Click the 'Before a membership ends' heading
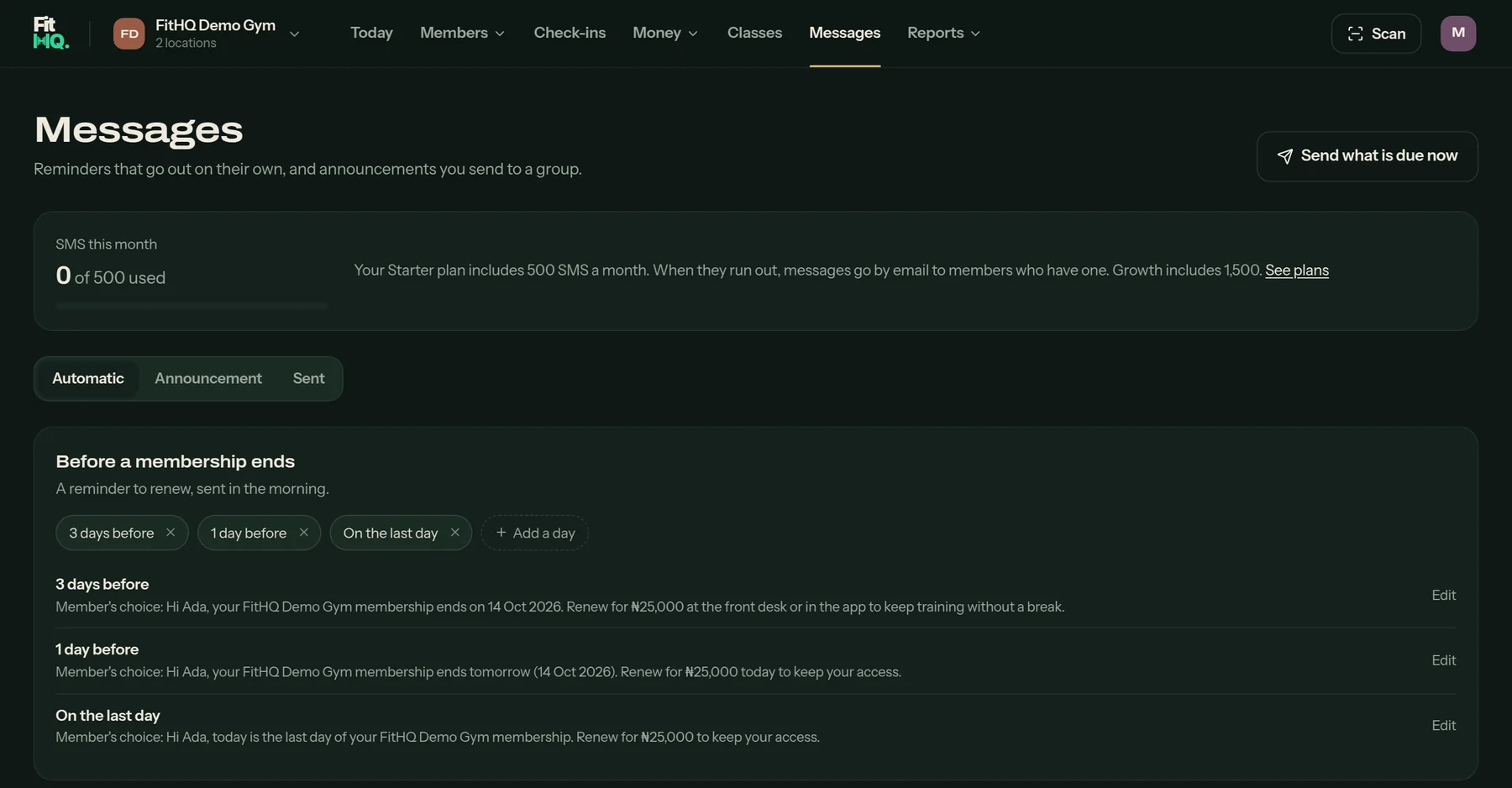 [x=175, y=461]
